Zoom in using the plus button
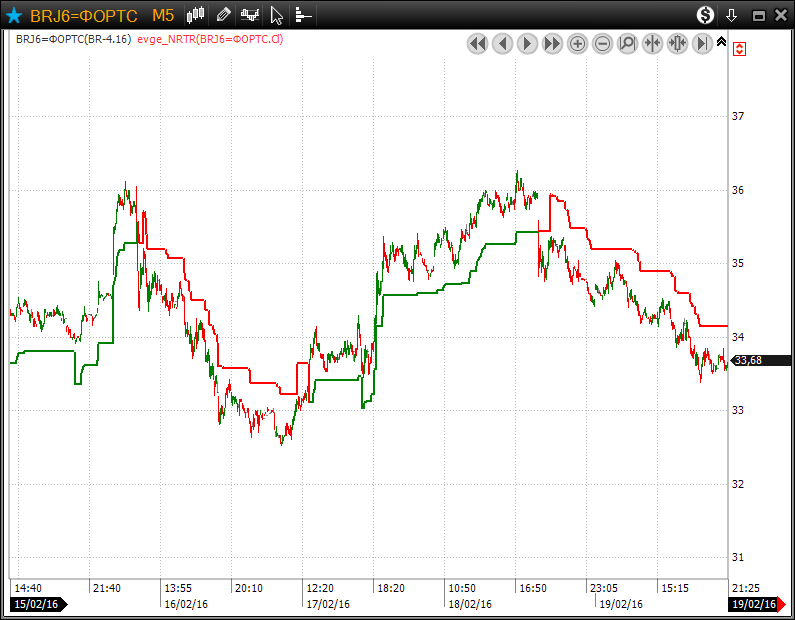 (577, 44)
